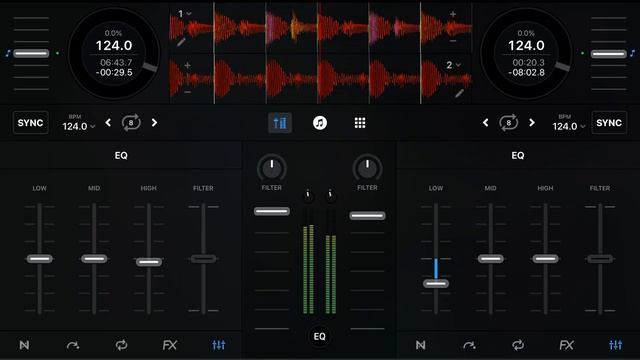Click the right deck jog wheel

(x=526, y=53)
